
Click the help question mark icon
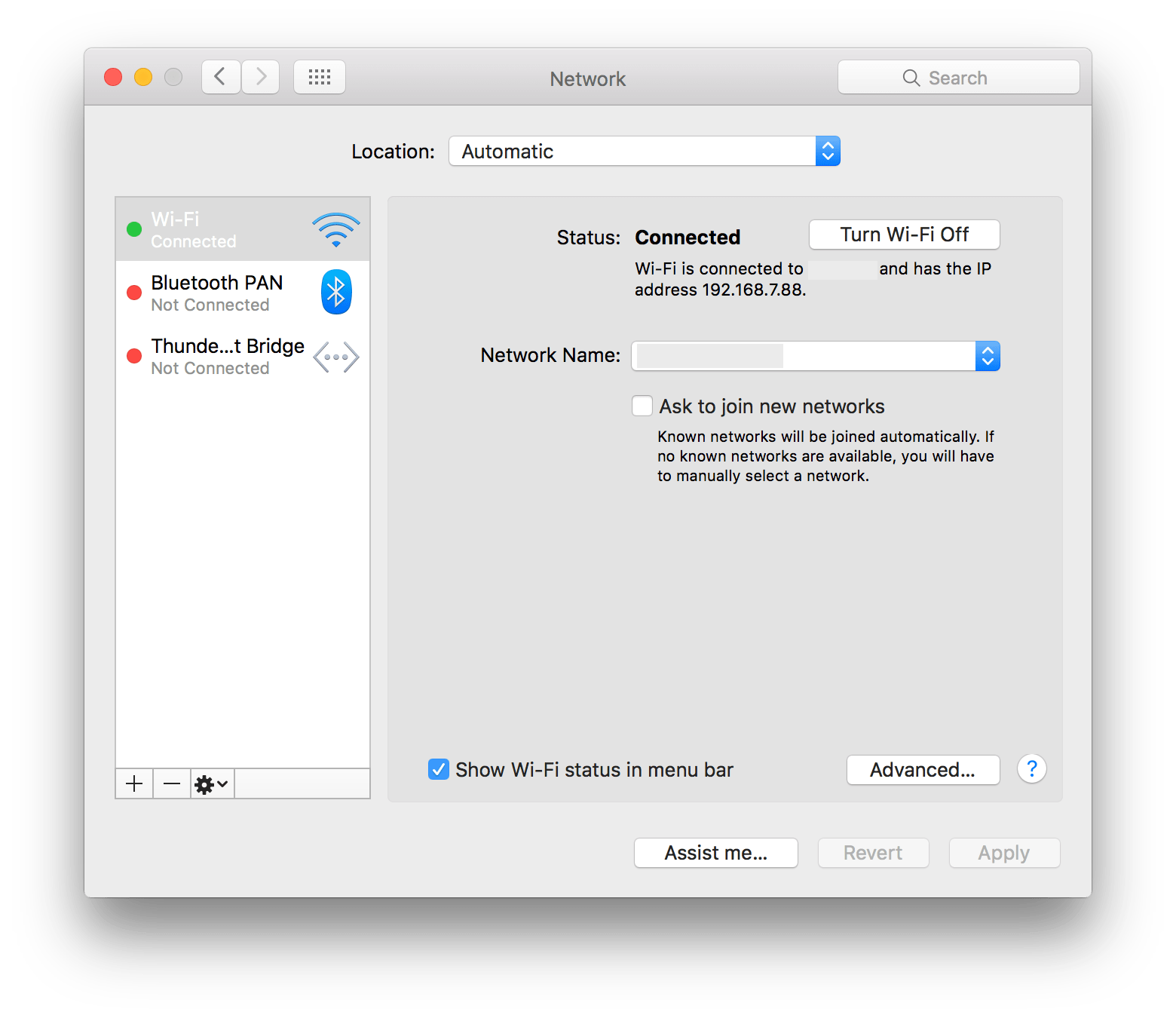tap(1031, 769)
